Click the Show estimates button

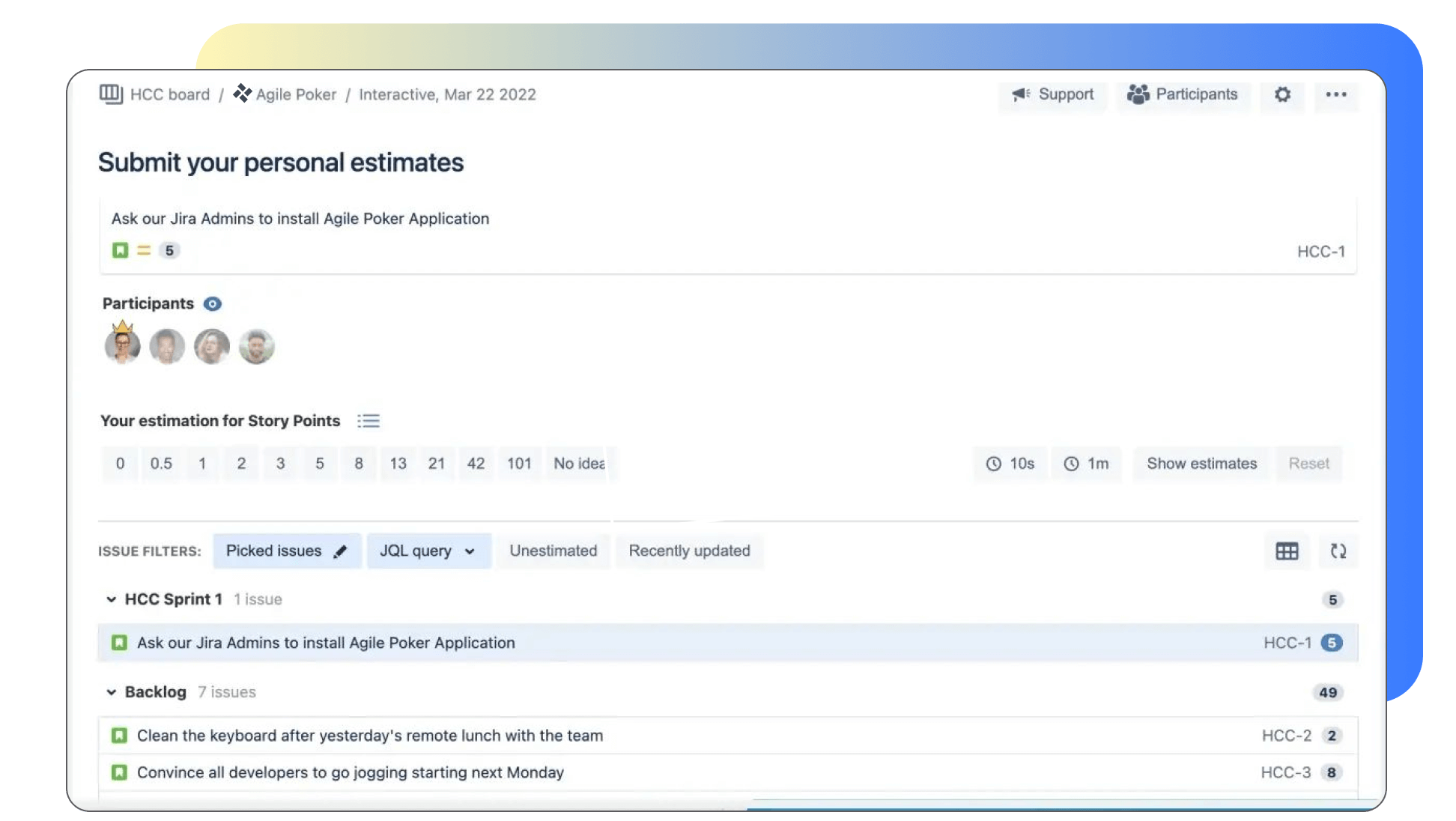[x=1201, y=463]
